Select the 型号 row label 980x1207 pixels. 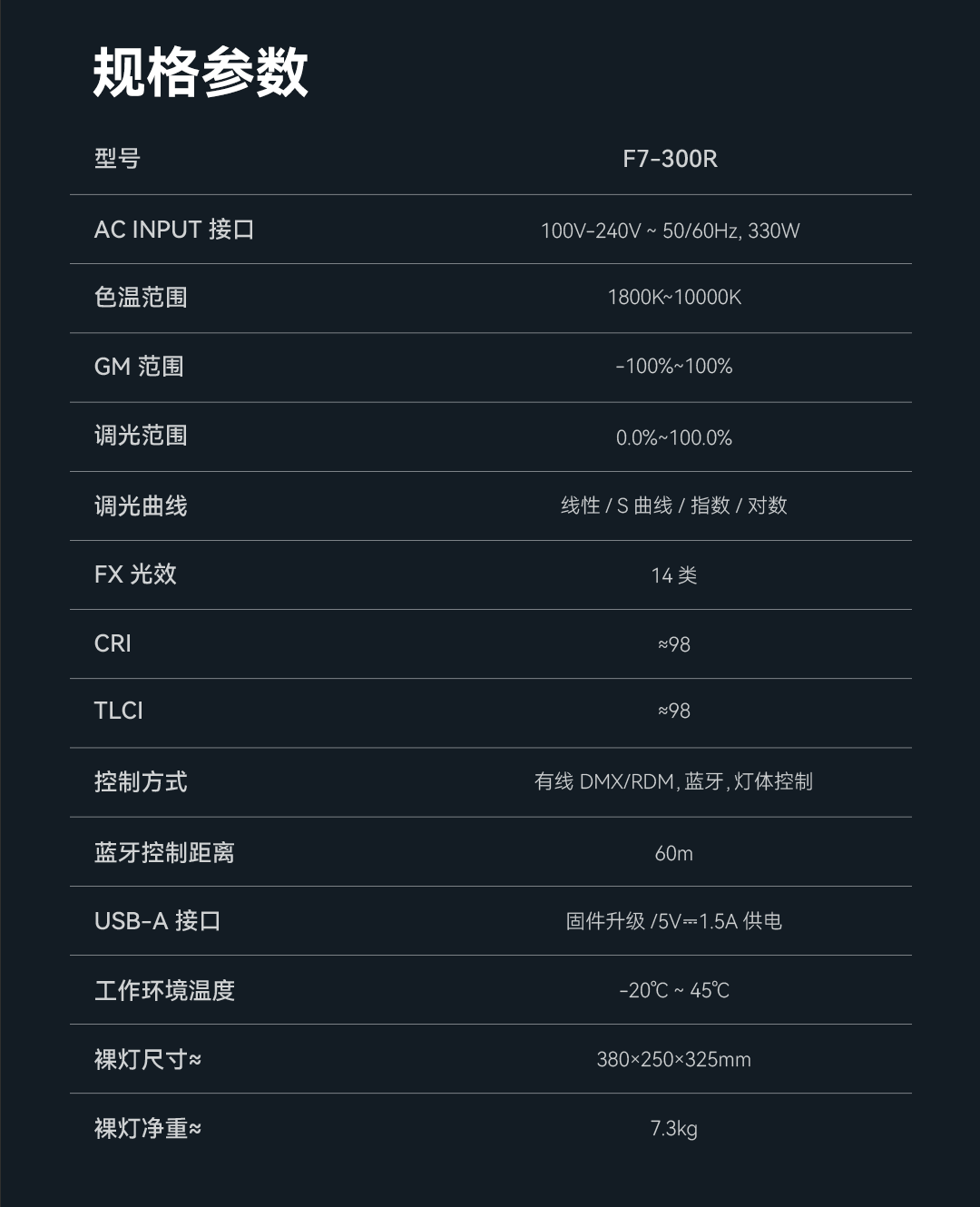coord(117,159)
